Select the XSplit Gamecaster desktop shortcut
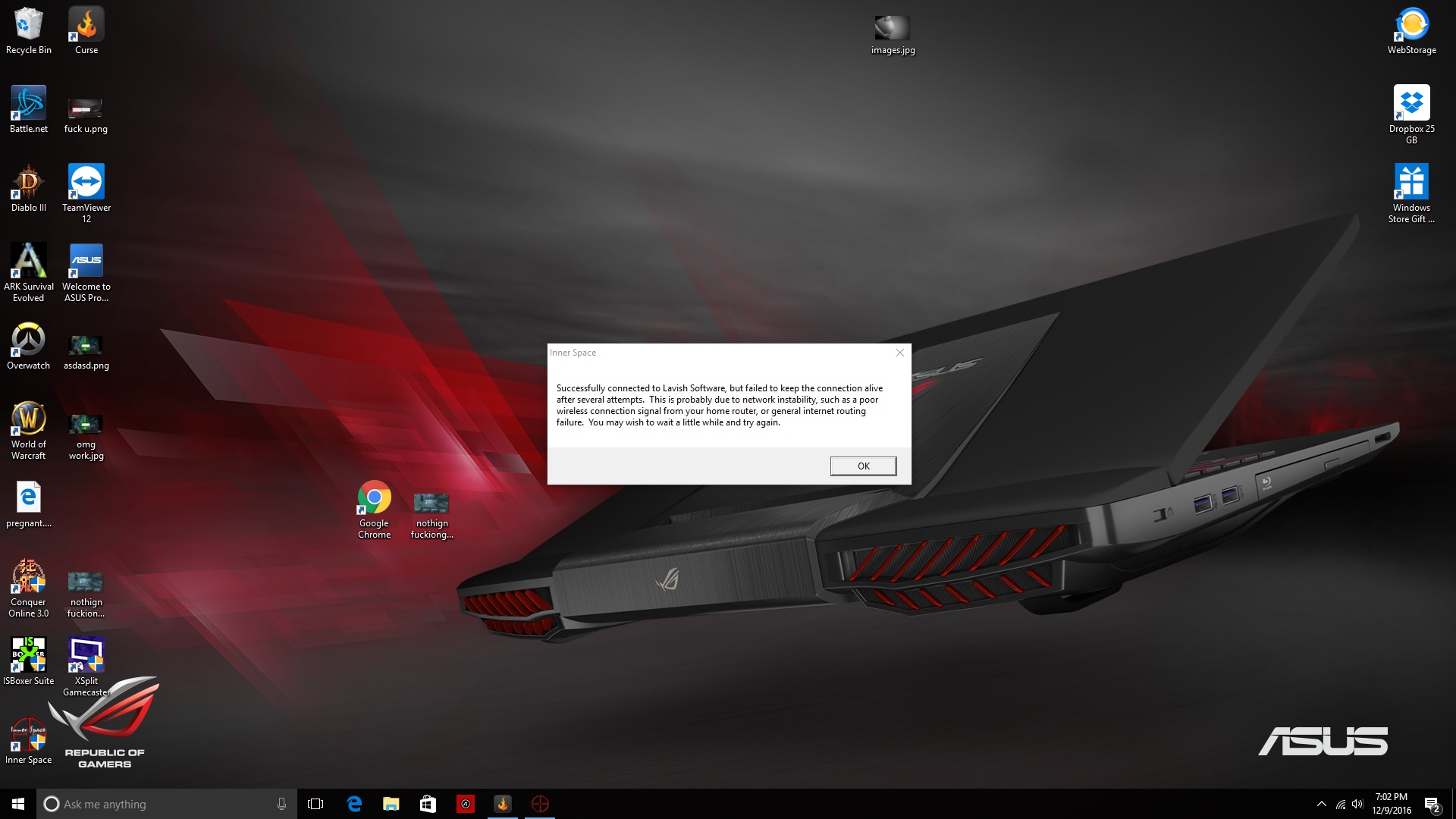Image resolution: width=1456 pixels, height=819 pixels. click(x=86, y=667)
